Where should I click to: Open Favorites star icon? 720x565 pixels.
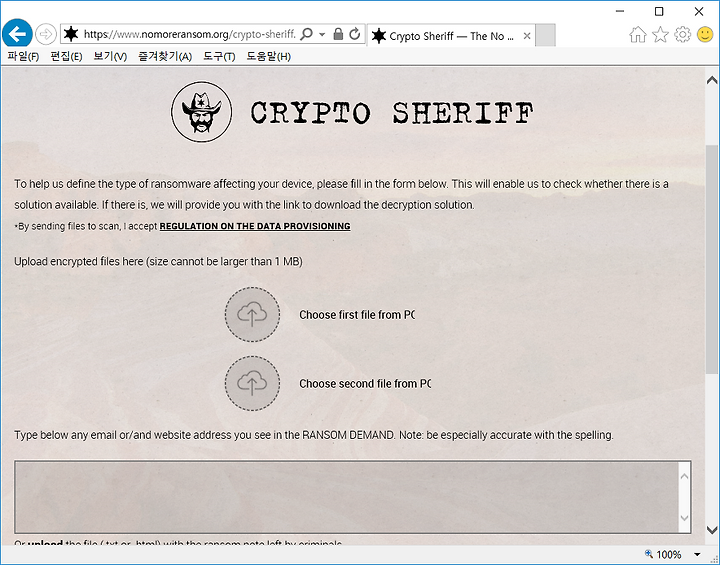660,34
